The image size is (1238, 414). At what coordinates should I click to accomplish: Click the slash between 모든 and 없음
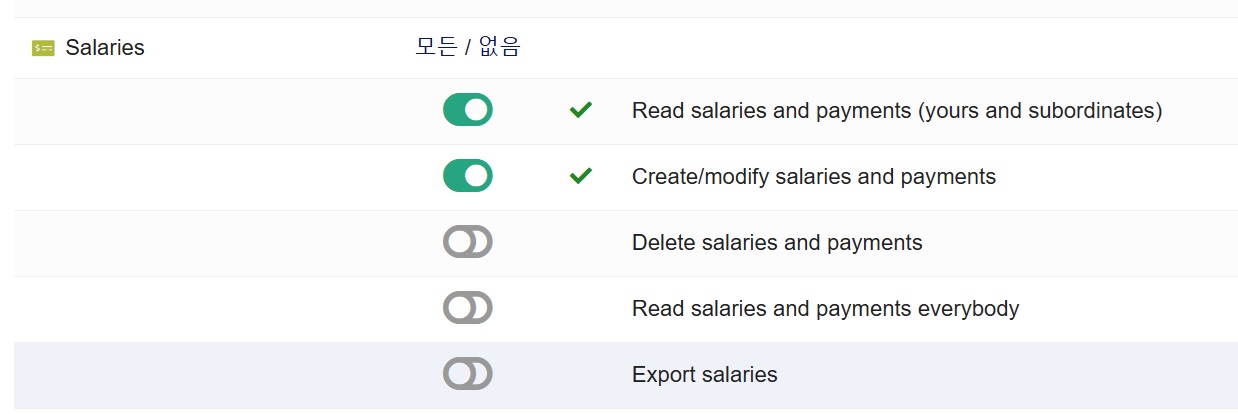[468, 48]
